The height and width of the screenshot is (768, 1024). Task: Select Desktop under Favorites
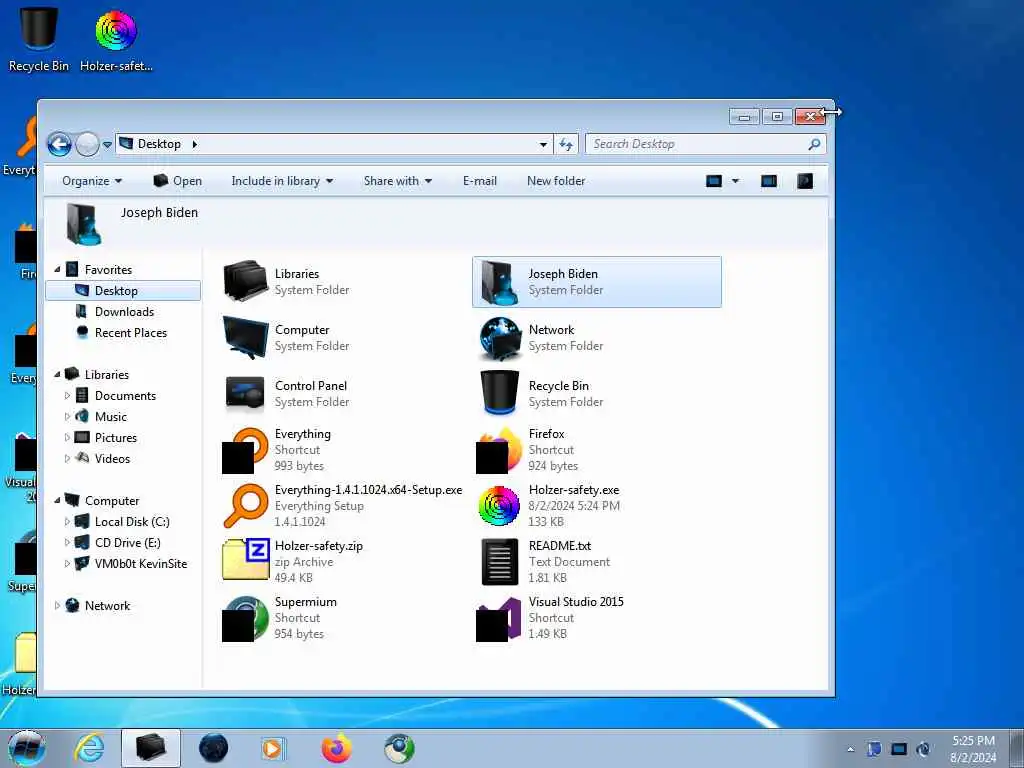tap(123, 291)
